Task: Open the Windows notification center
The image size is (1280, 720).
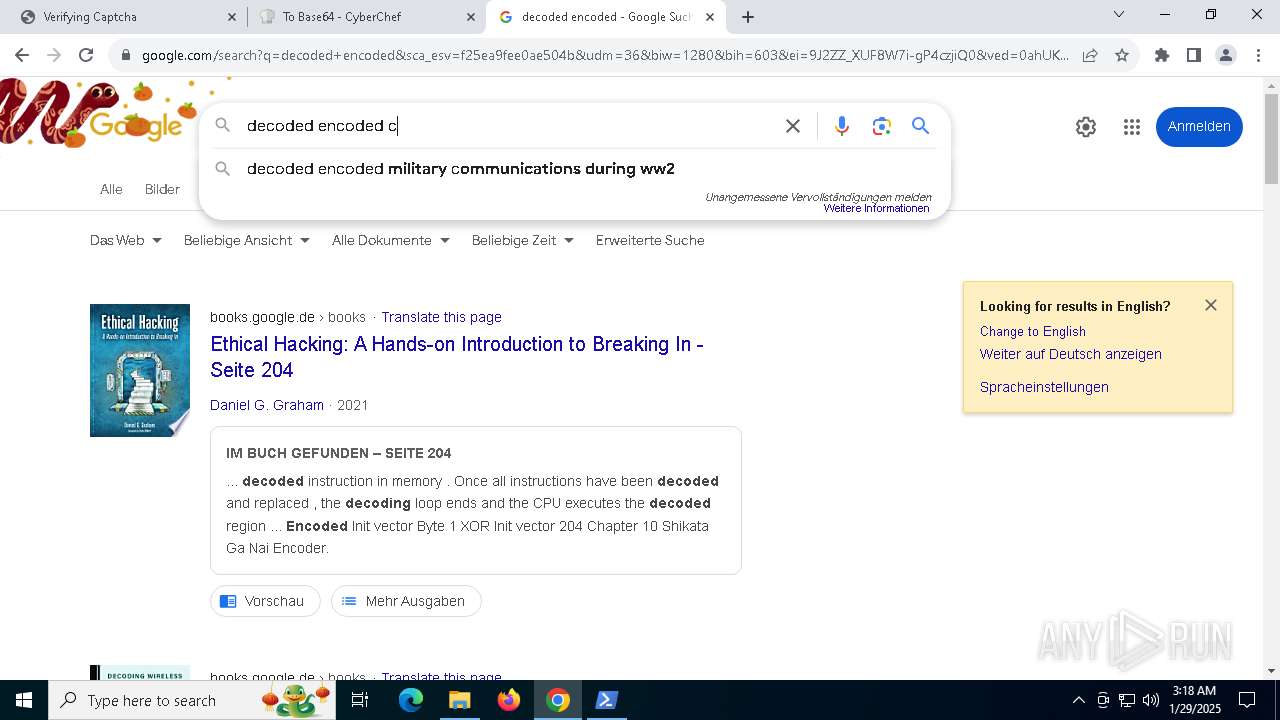Action: pyautogui.click(x=1247, y=700)
